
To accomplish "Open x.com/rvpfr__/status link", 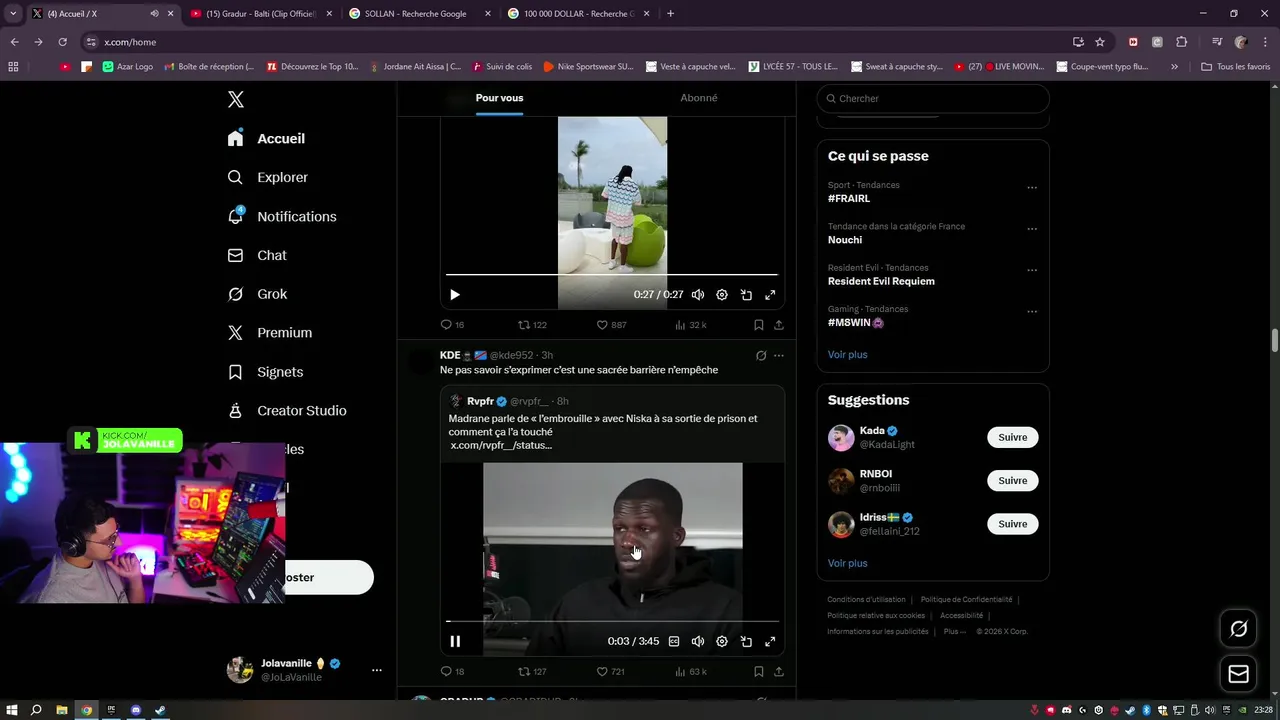I will pyautogui.click(x=501, y=445).
